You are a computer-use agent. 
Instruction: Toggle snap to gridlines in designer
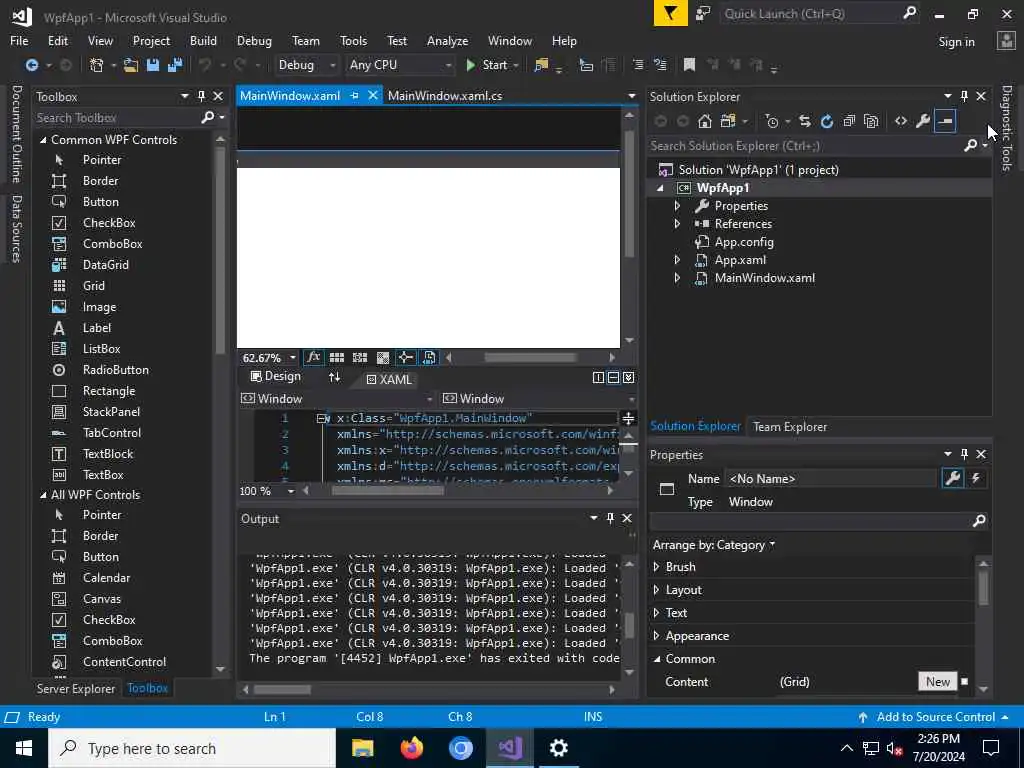360,357
